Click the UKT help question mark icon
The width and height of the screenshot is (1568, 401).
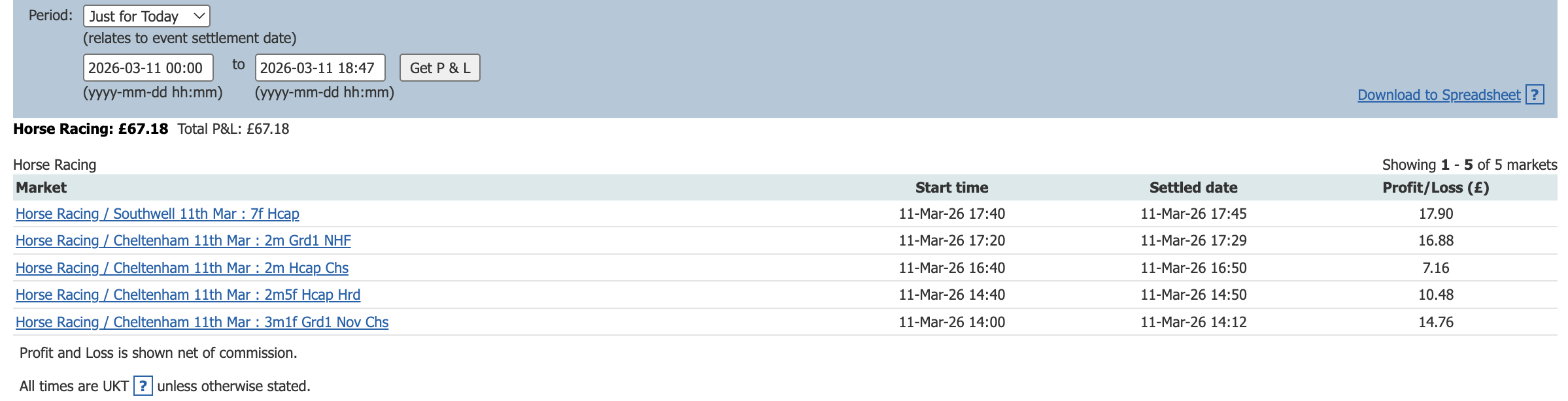(143, 386)
